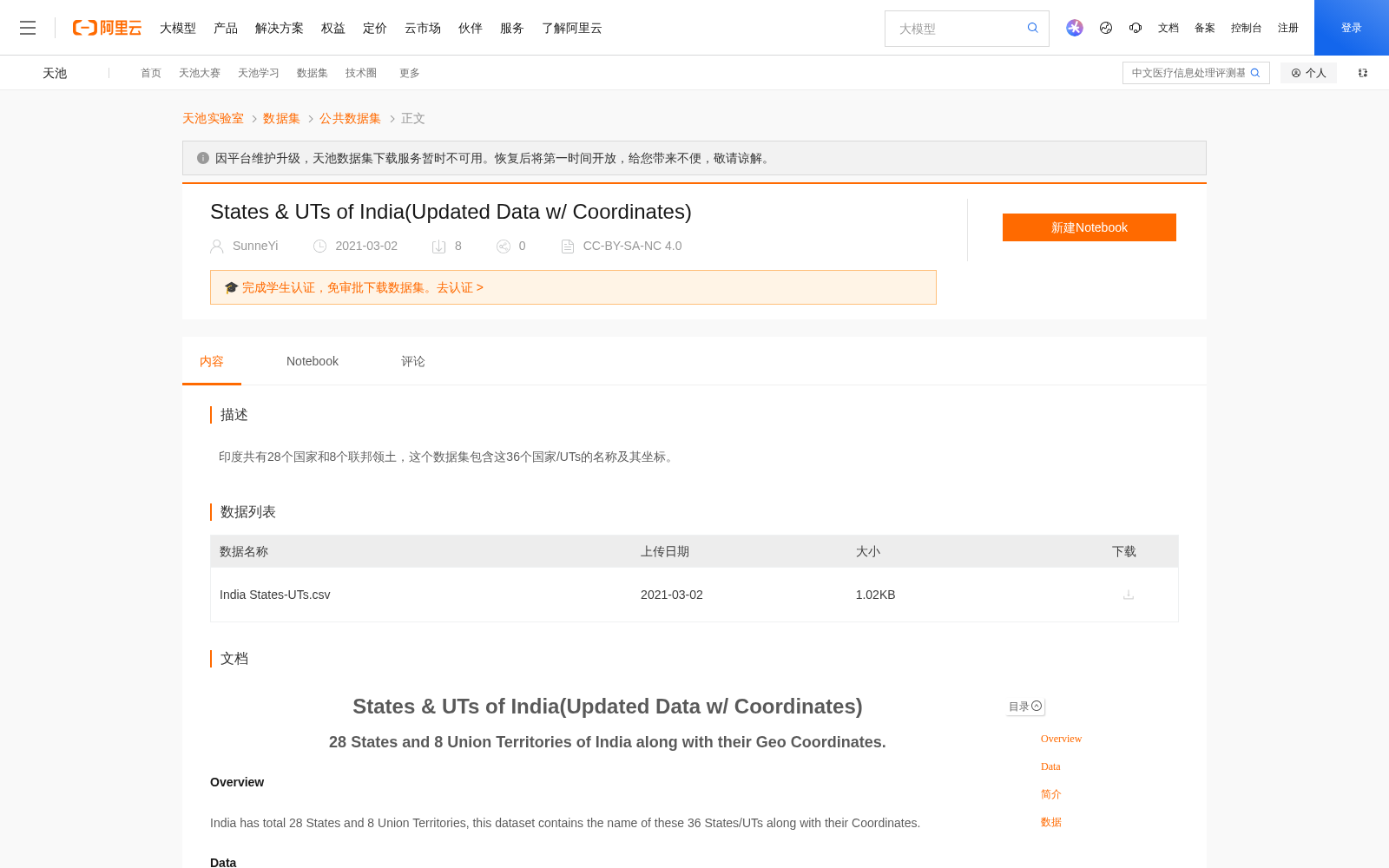Open the 权益 menu

[x=333, y=28]
